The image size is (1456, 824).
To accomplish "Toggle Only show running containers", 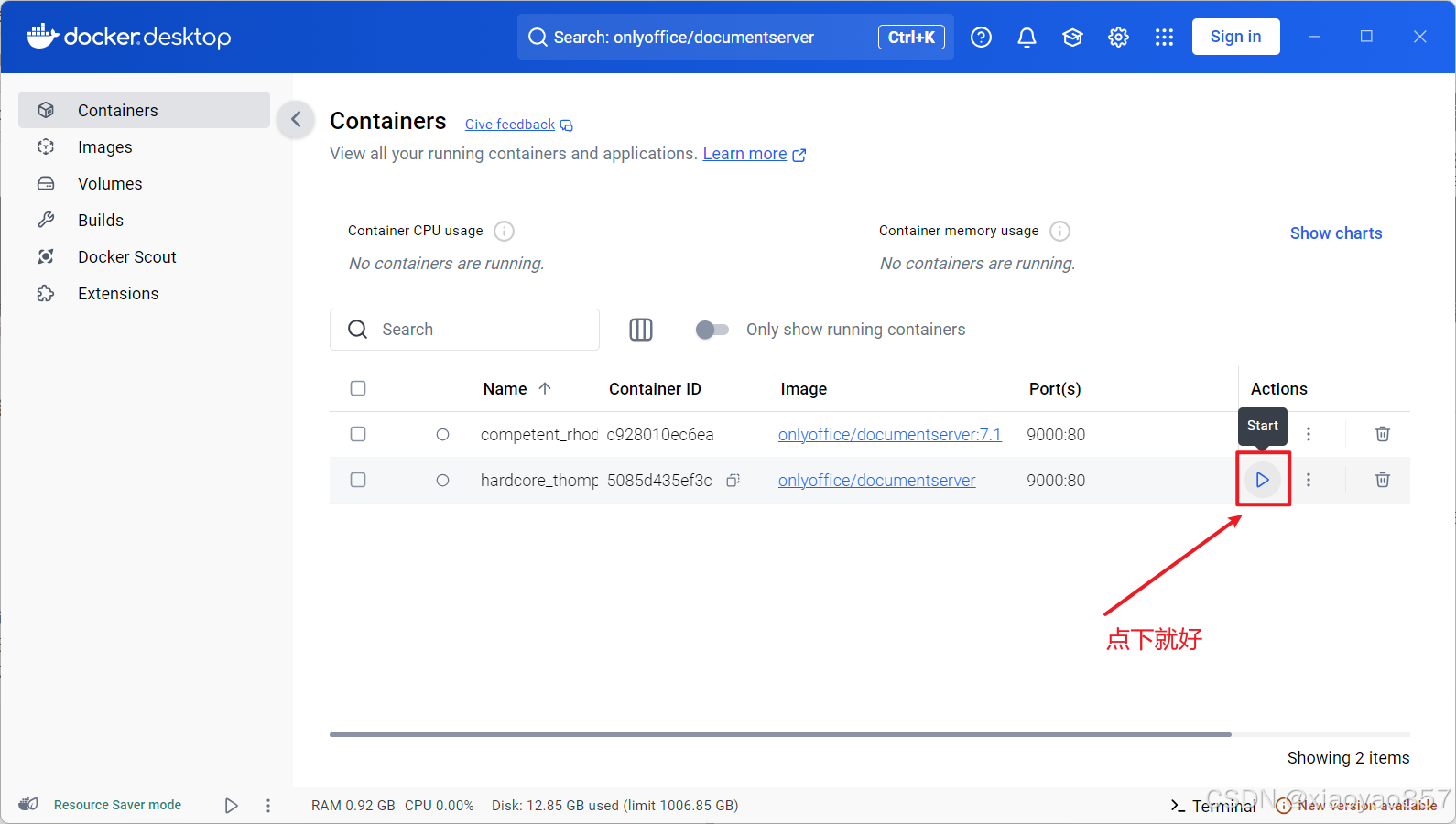I will pos(712,330).
